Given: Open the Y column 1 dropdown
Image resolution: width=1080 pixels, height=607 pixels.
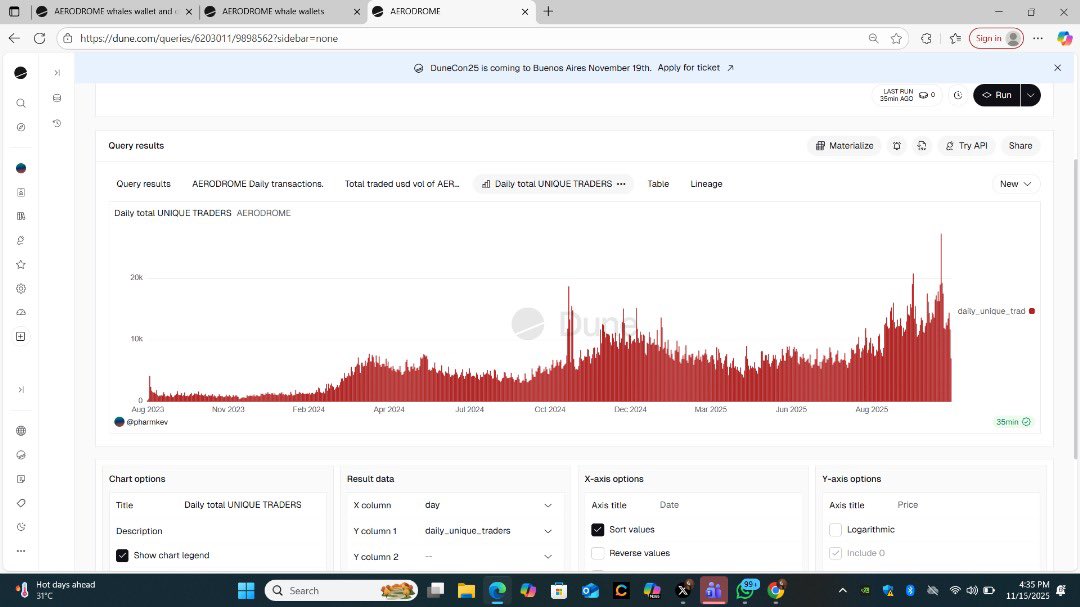Looking at the screenshot, I should [488, 531].
